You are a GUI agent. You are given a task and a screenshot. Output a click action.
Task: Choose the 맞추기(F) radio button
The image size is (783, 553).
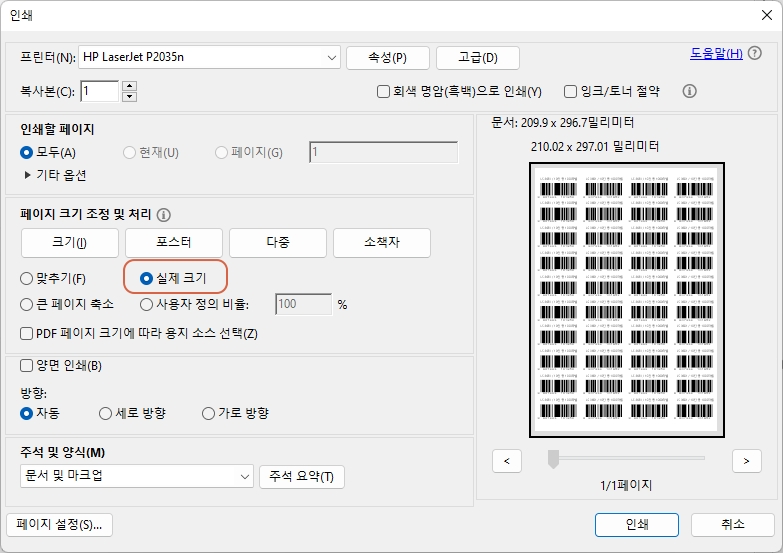26,278
